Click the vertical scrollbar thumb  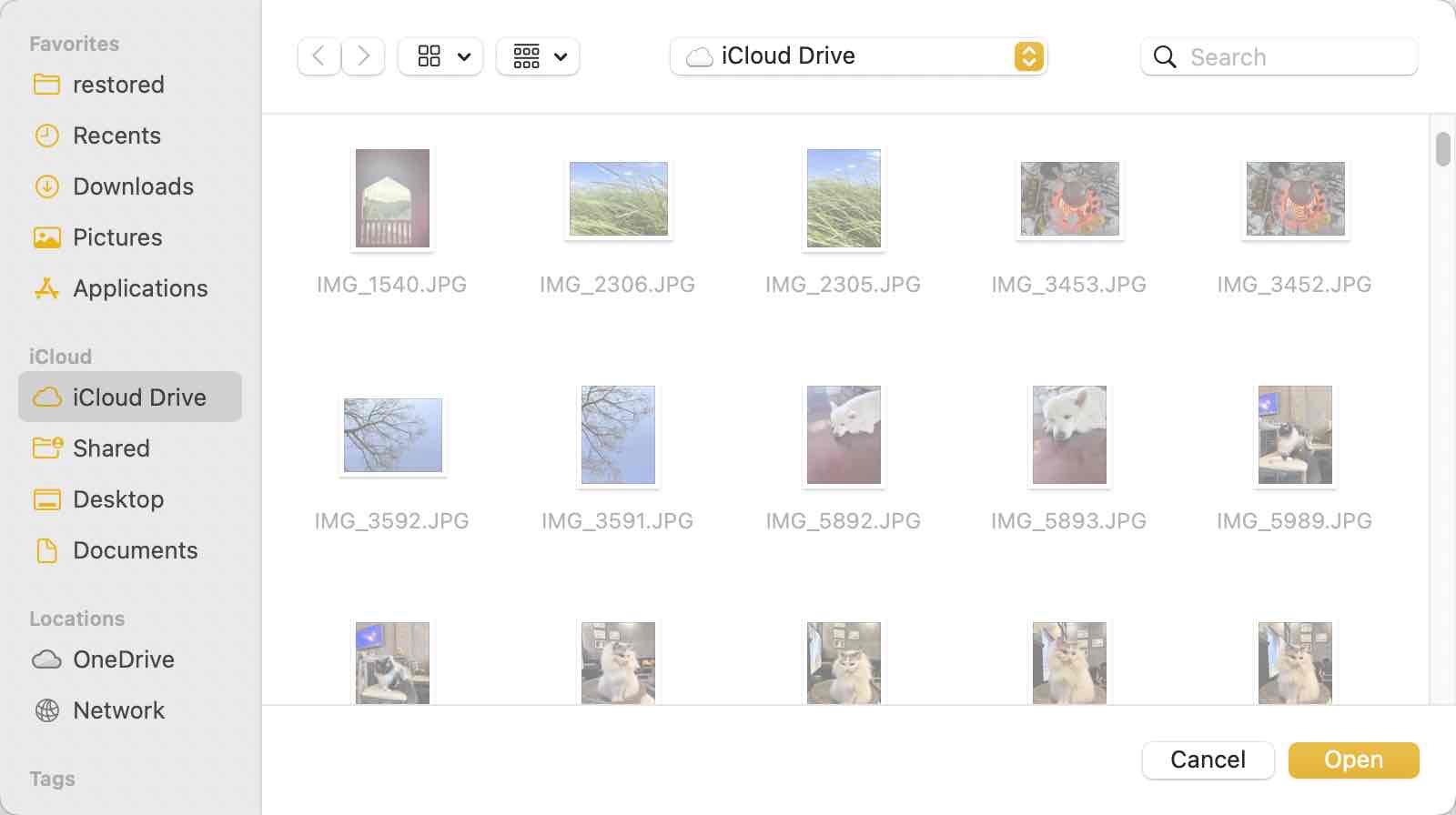click(1442, 149)
